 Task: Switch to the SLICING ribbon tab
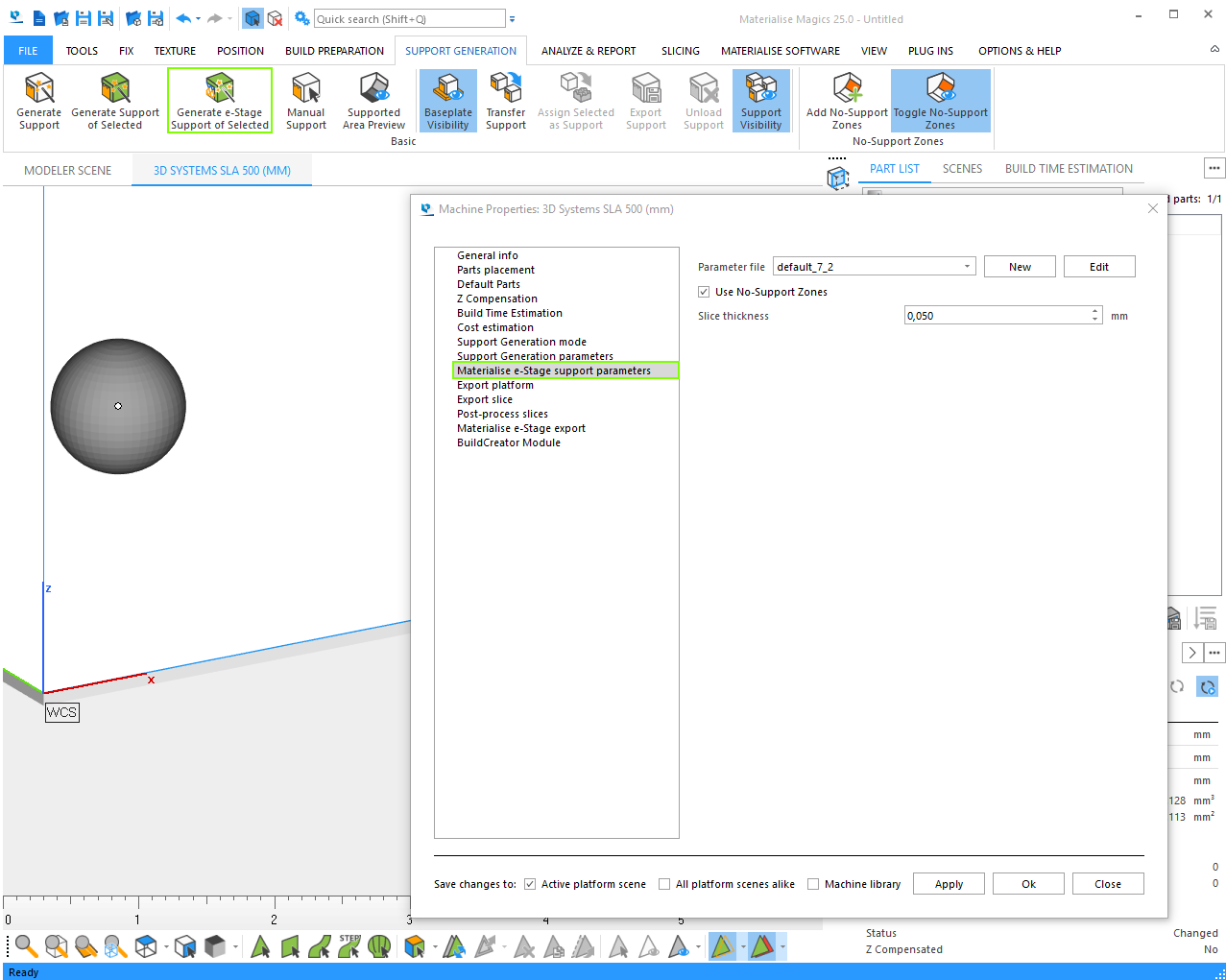click(x=680, y=51)
